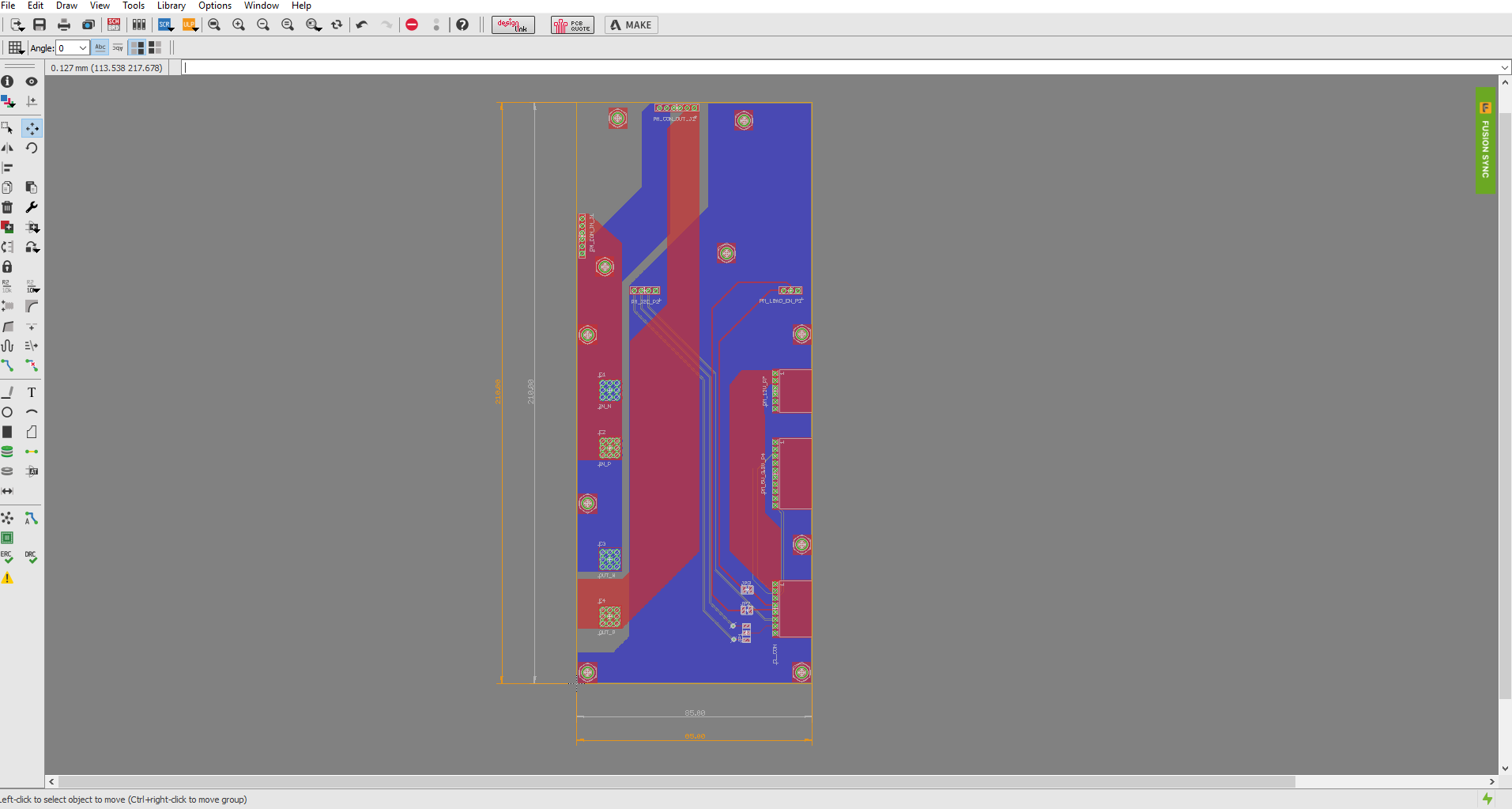Viewport: 1512px width, 809px height.
Task: Open the PCB QUOTE service
Action: [x=571, y=25]
